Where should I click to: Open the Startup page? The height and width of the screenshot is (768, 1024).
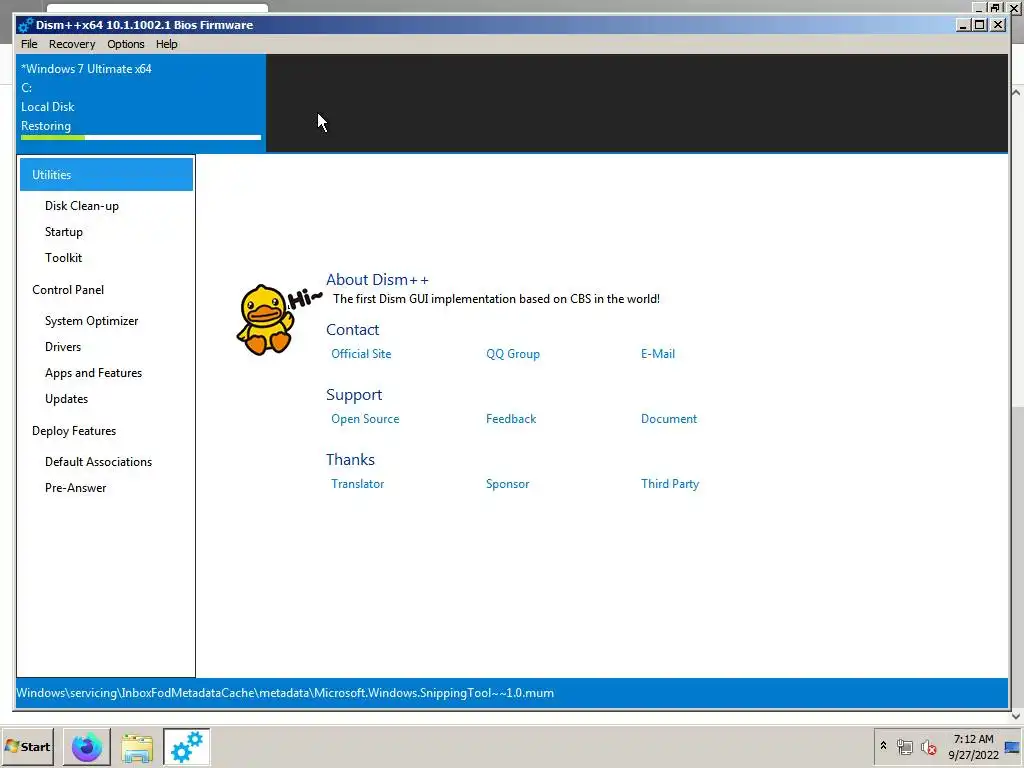pyautogui.click(x=64, y=232)
